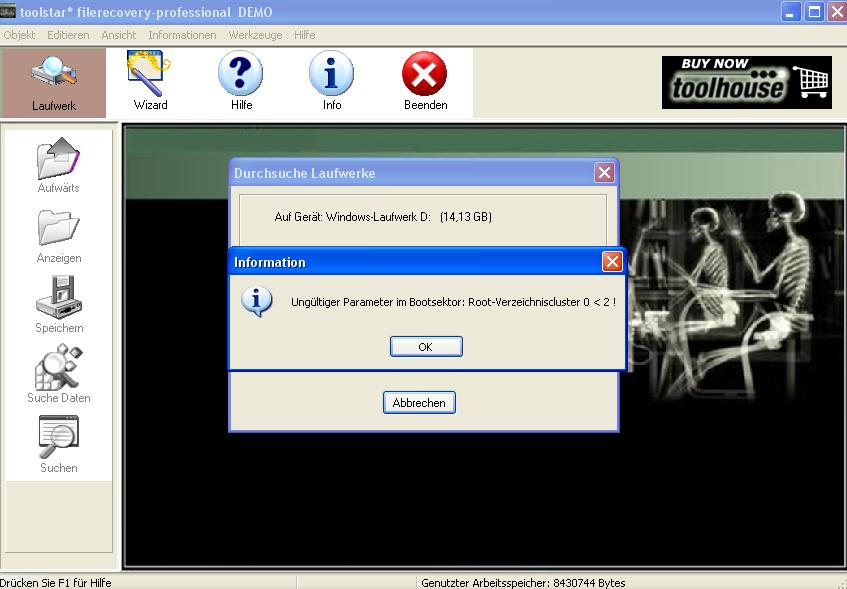Confirm the Information dialog with OK
Screen dimensions: 847x589
(x=426, y=347)
